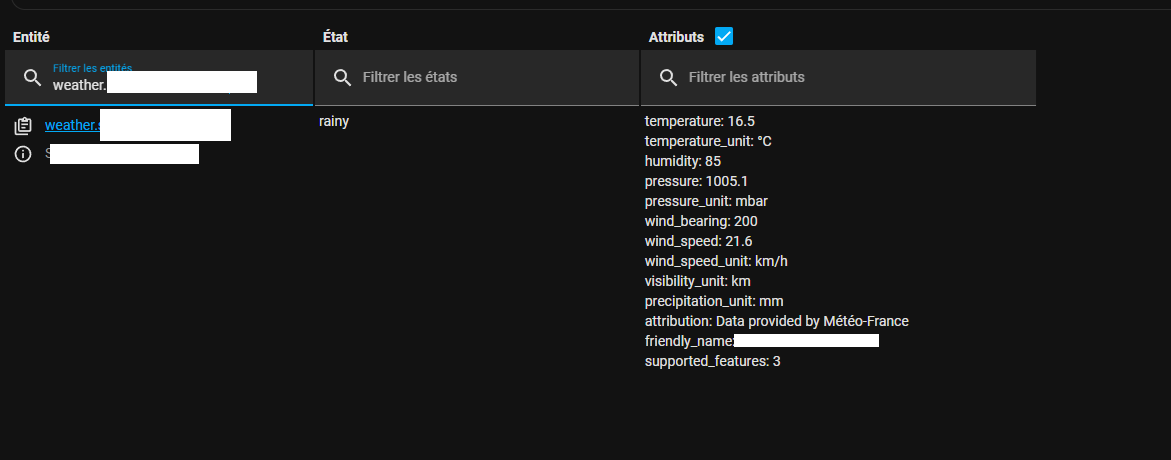Copy the entity ID with the clipboard icon
The height and width of the screenshot is (460, 1171).
click(x=23, y=126)
